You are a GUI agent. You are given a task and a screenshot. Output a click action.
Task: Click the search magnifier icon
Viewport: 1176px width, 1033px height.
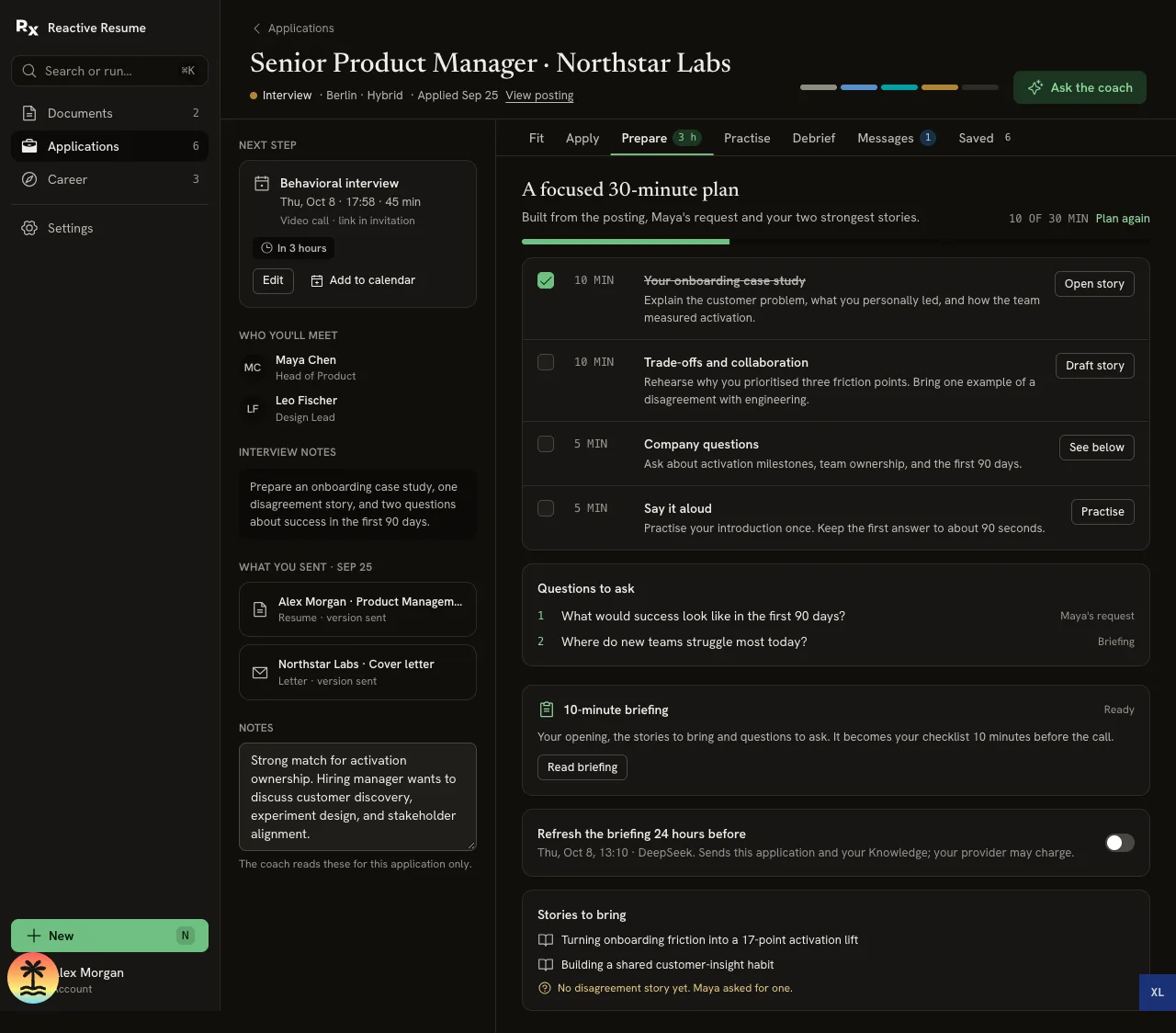(x=29, y=71)
